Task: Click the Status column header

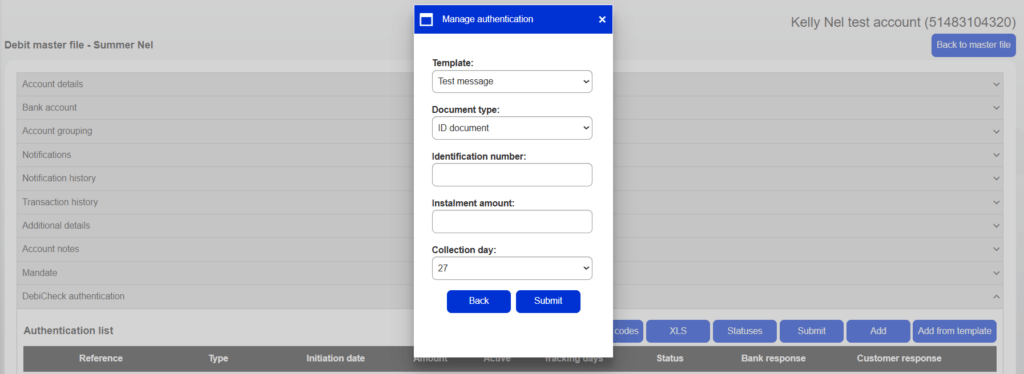Action: (669, 358)
